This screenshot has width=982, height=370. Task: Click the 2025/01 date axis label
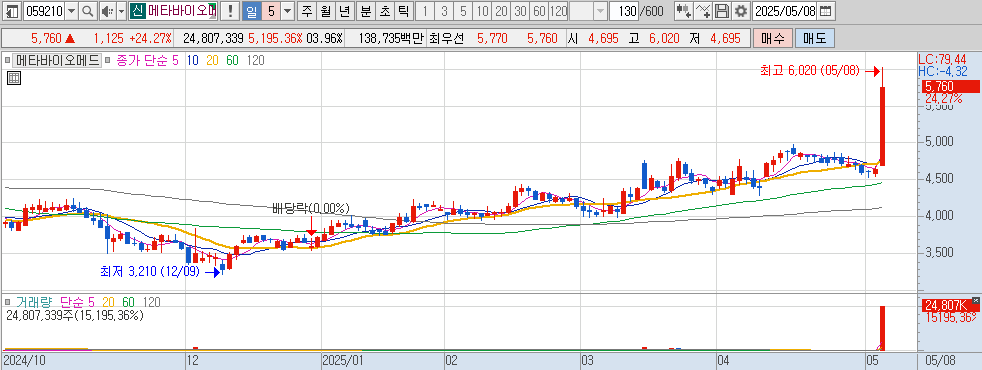(x=343, y=361)
